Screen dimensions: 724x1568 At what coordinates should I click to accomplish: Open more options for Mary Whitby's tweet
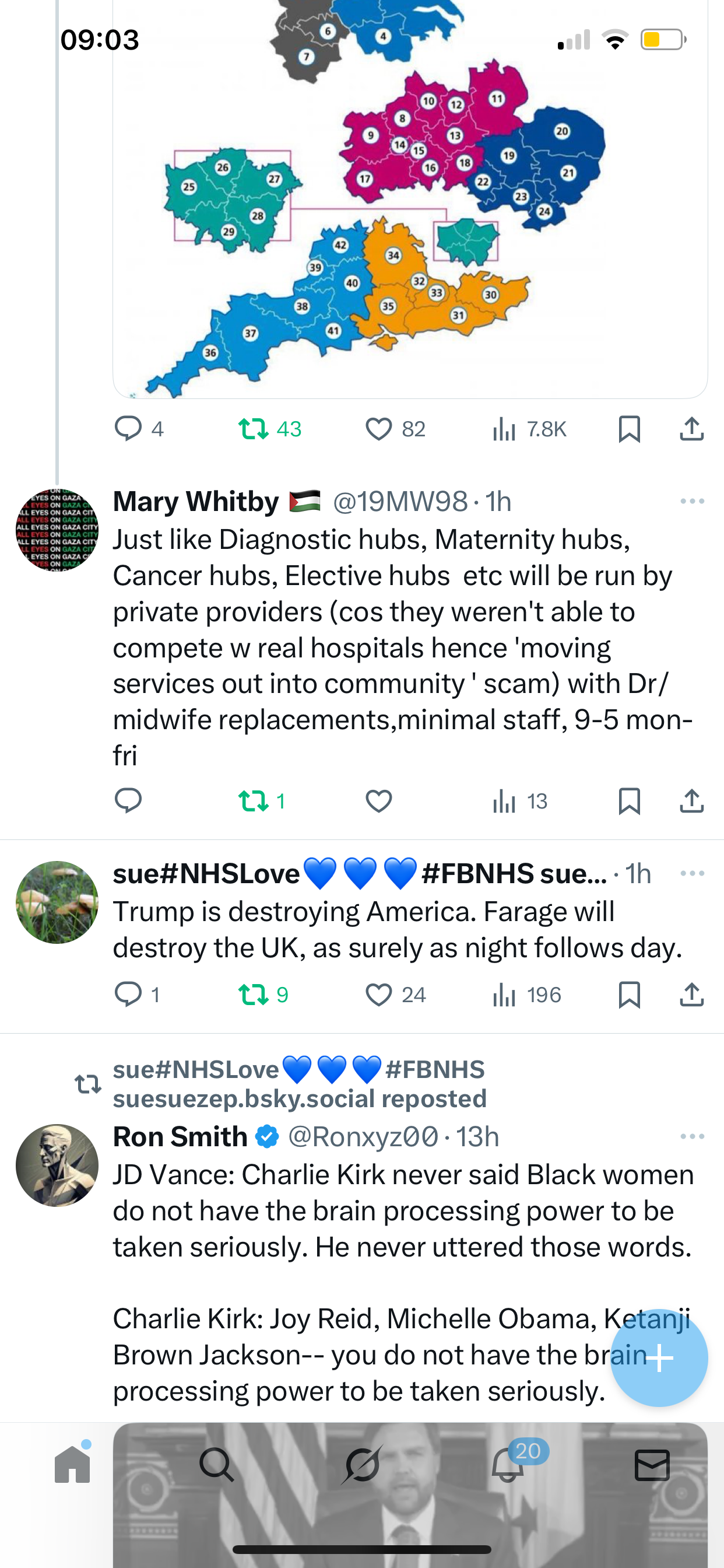click(x=692, y=502)
